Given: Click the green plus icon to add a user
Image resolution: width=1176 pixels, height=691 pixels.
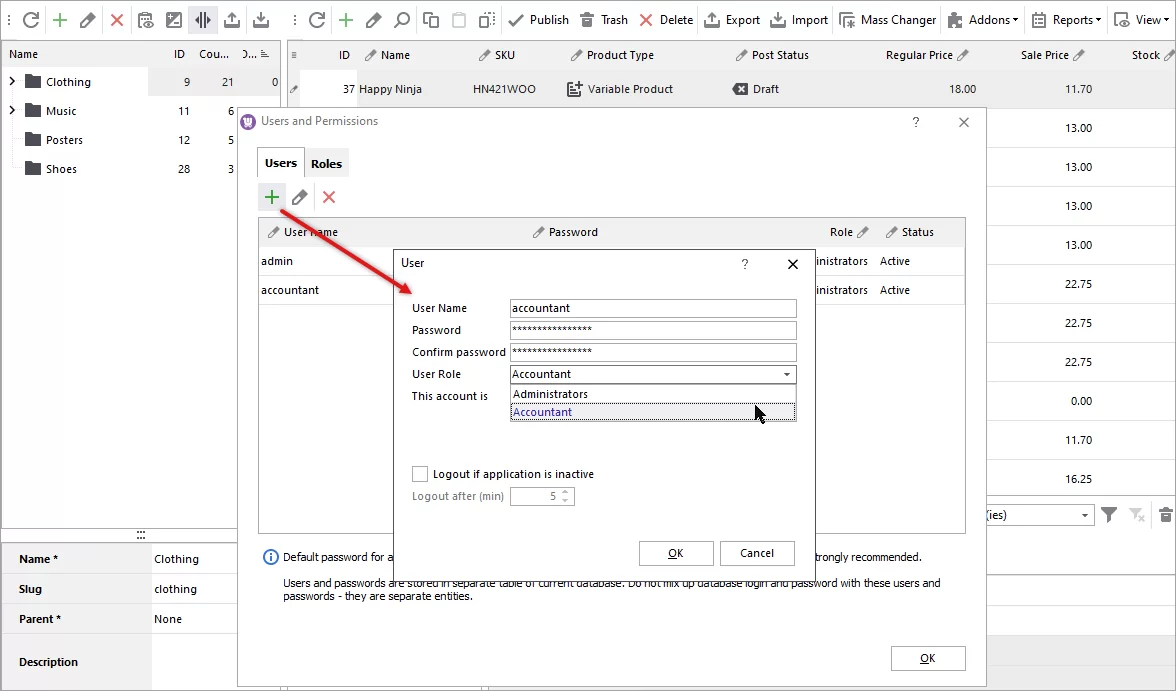Looking at the screenshot, I should (x=271, y=196).
